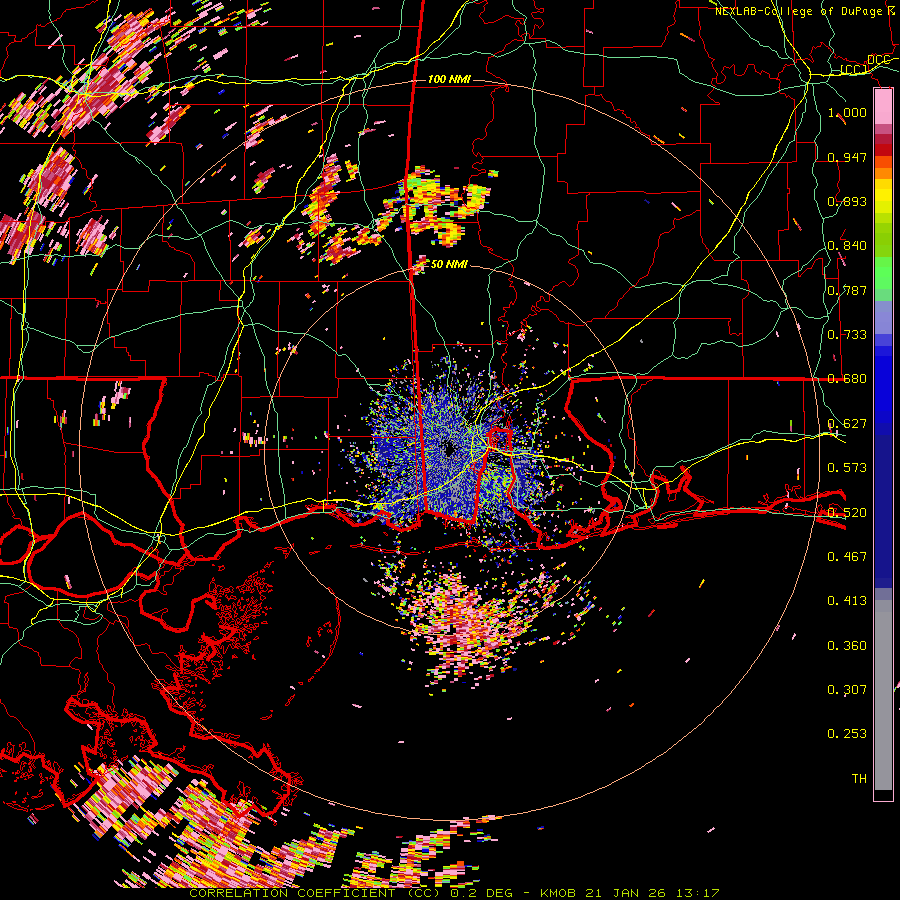
Task: Click the 0.520 scale value
Action: pyautogui.click(x=847, y=511)
